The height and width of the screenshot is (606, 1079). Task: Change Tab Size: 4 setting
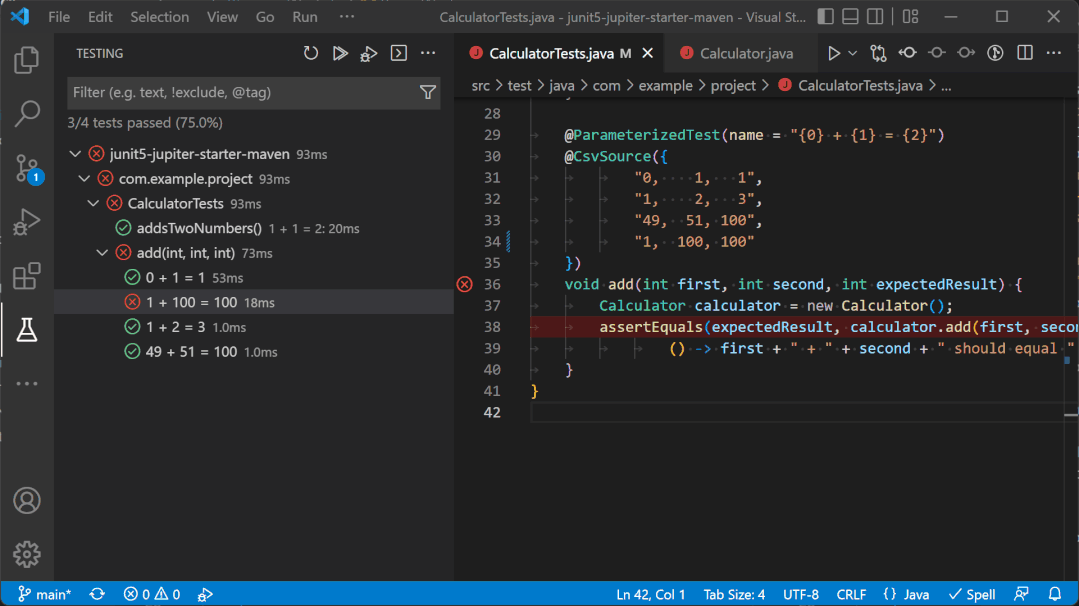coord(734,594)
